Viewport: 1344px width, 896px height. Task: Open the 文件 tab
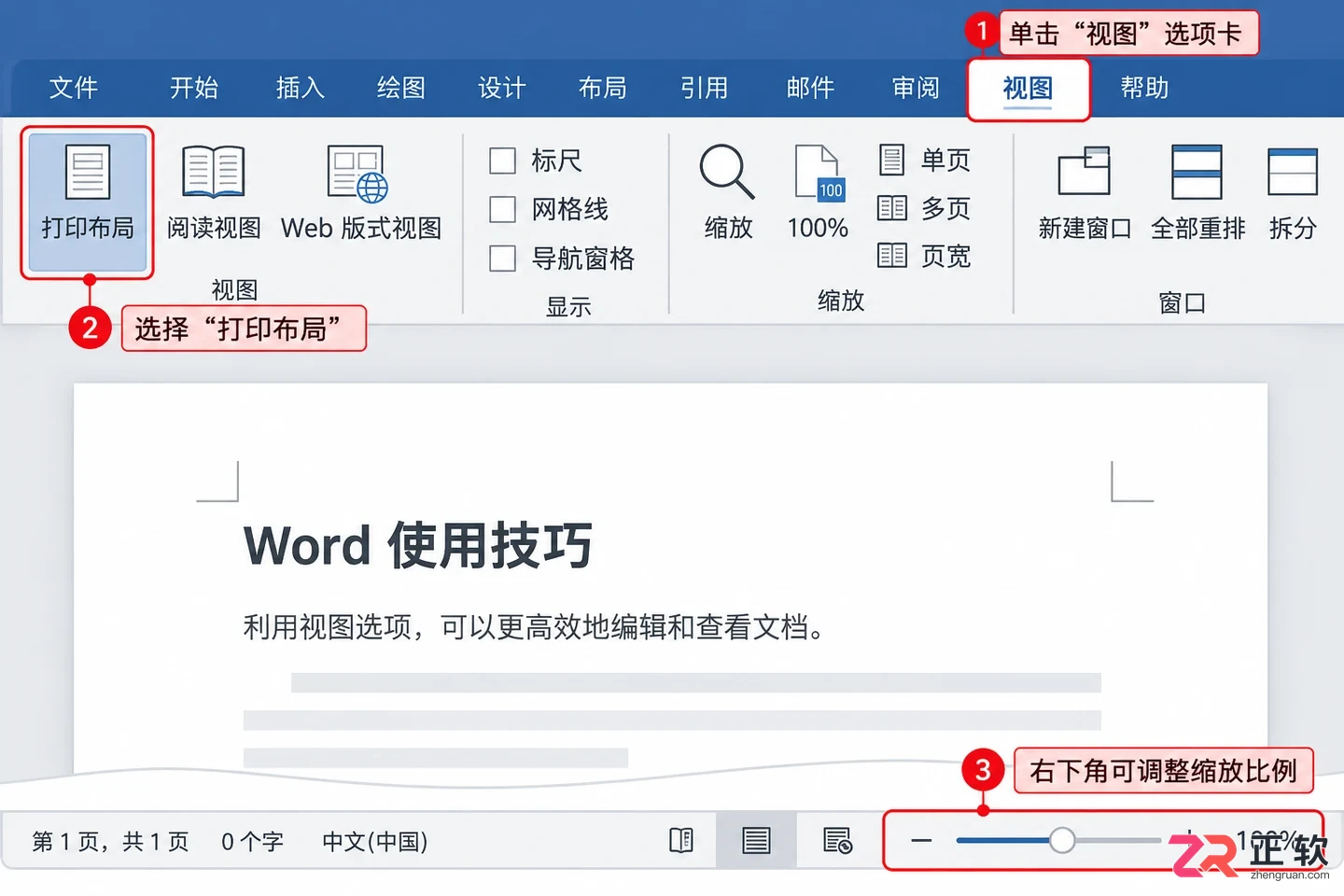(x=73, y=88)
